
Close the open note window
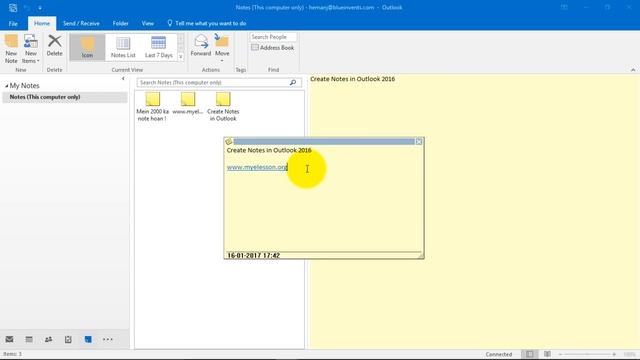pos(419,142)
